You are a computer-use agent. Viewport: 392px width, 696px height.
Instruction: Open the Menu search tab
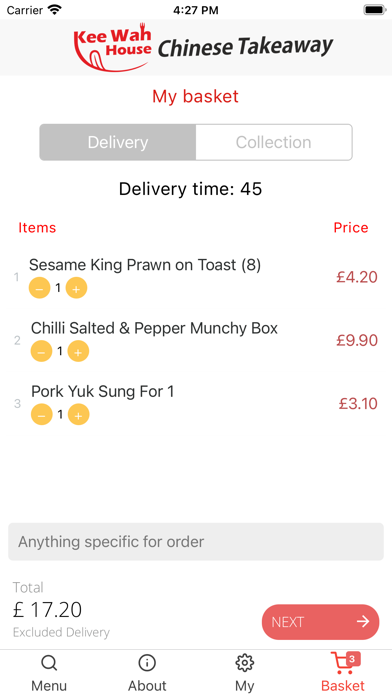point(49,673)
